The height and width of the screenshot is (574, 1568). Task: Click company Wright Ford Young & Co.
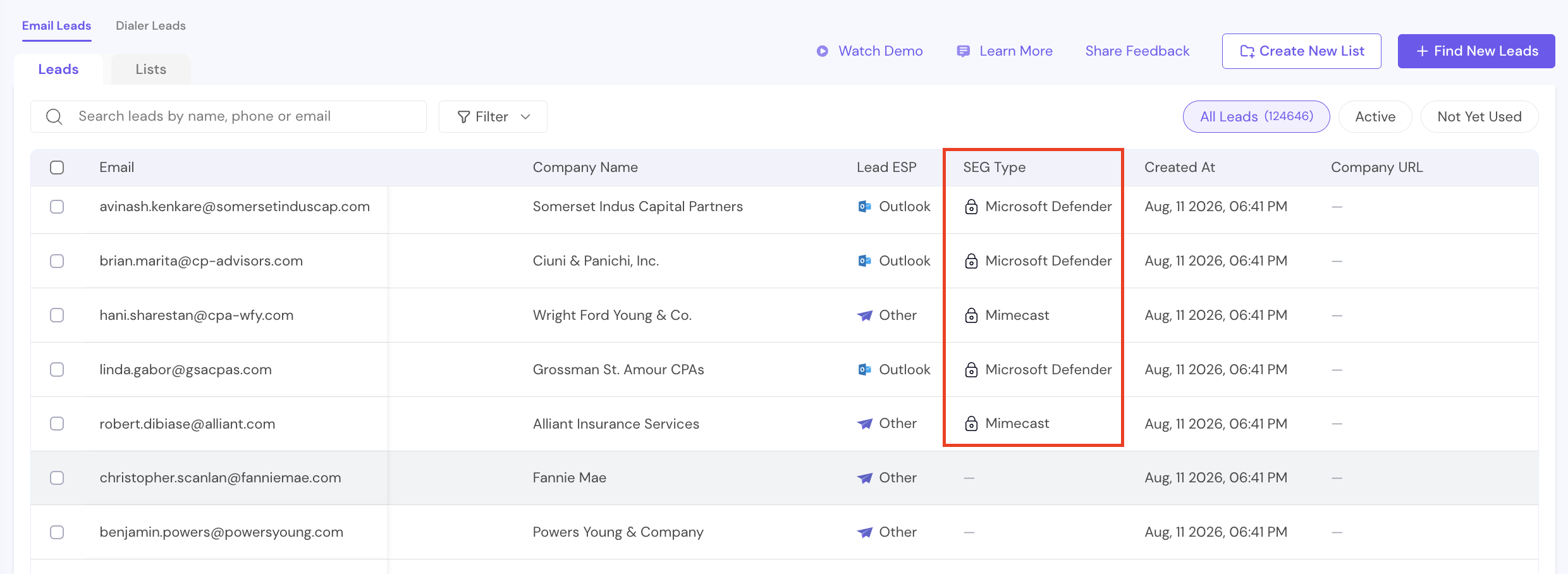[x=613, y=315]
